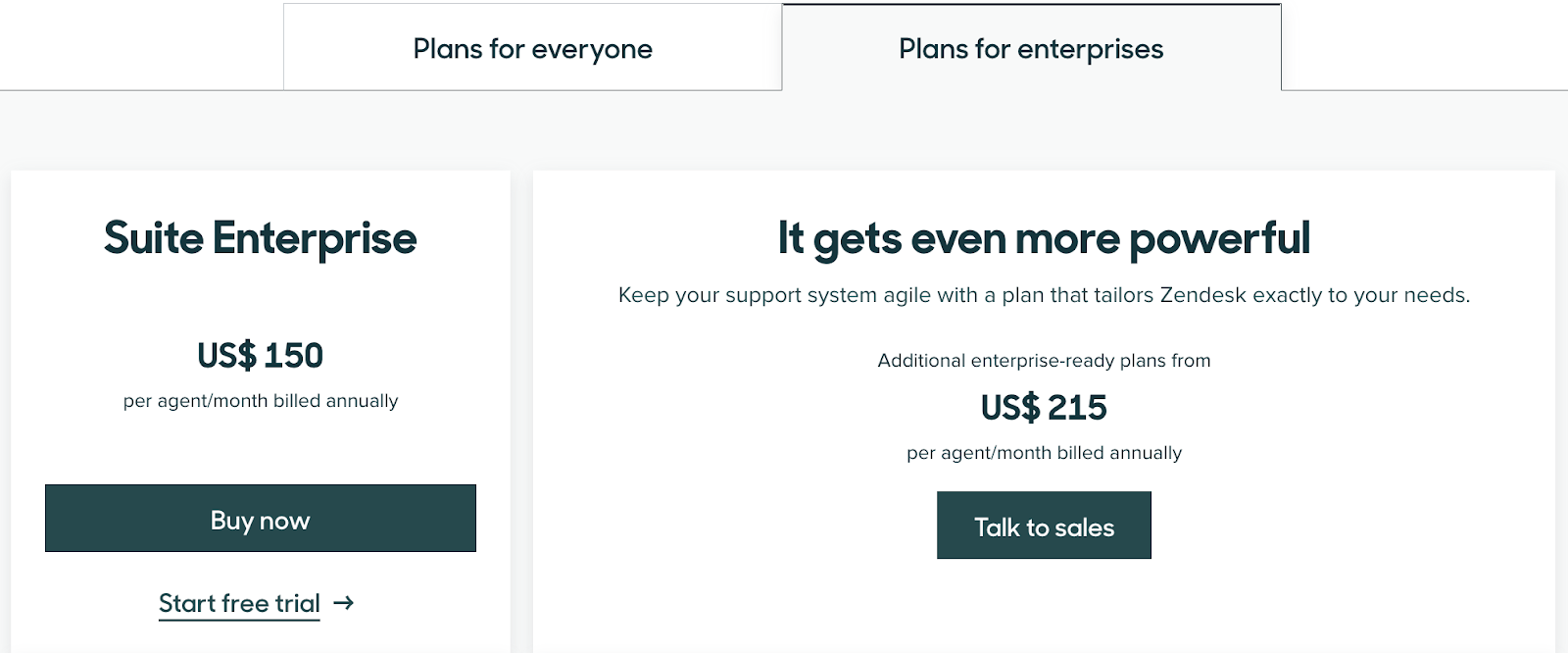Screen dimensions: 1568x653
Task: Click 'Additional enterprise-ready plans from' text
Action: click(1044, 361)
